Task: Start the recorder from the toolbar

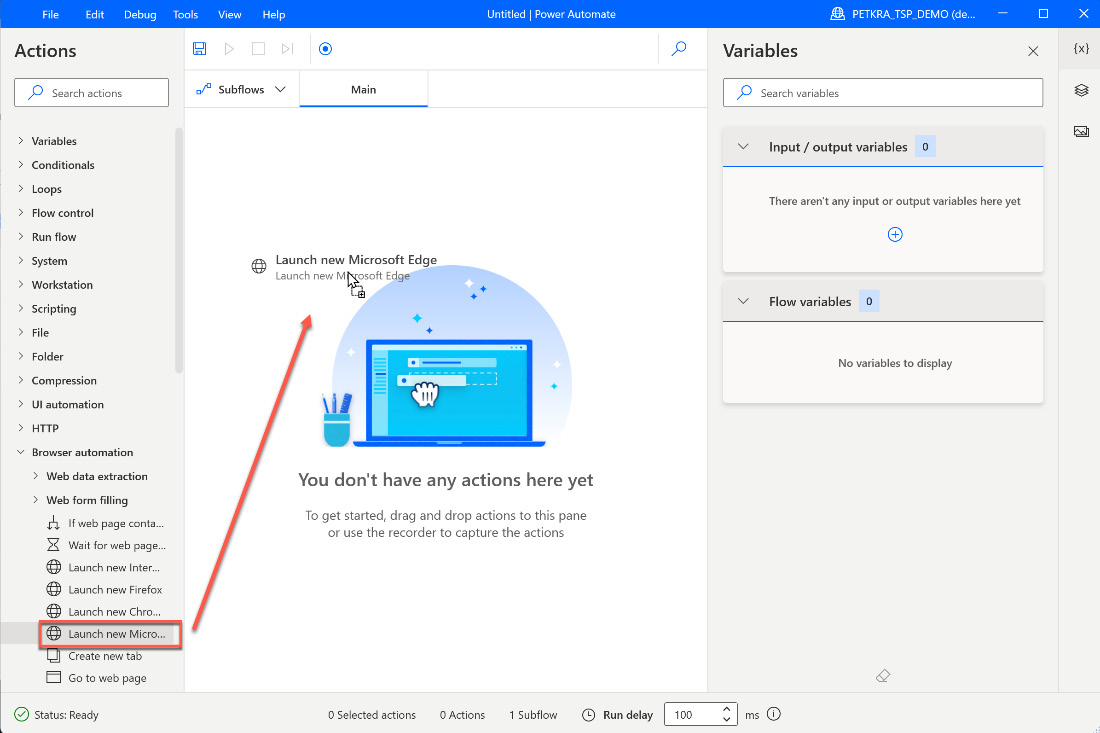Action: pyautogui.click(x=325, y=48)
